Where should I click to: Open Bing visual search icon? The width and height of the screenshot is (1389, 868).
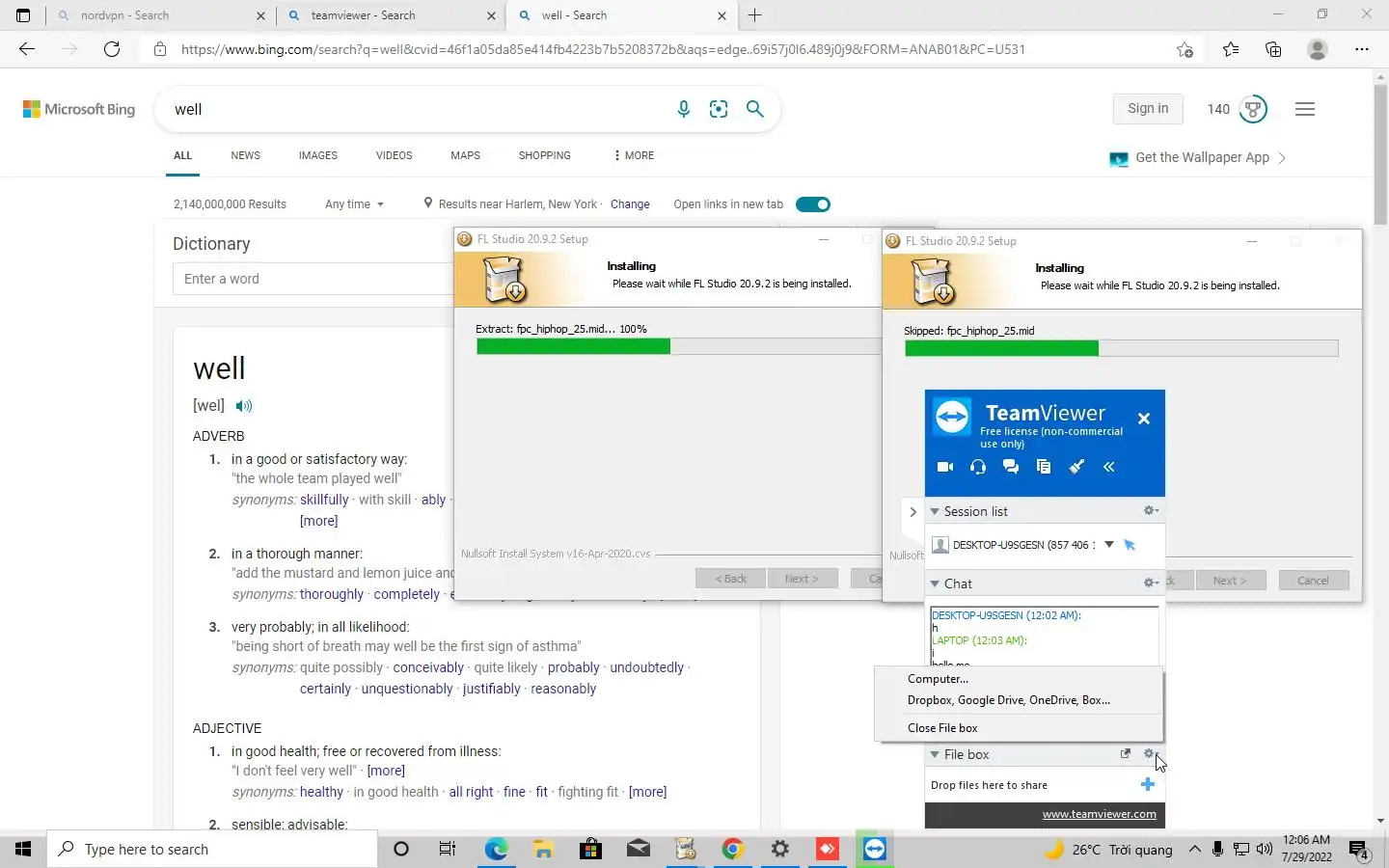[719, 109]
